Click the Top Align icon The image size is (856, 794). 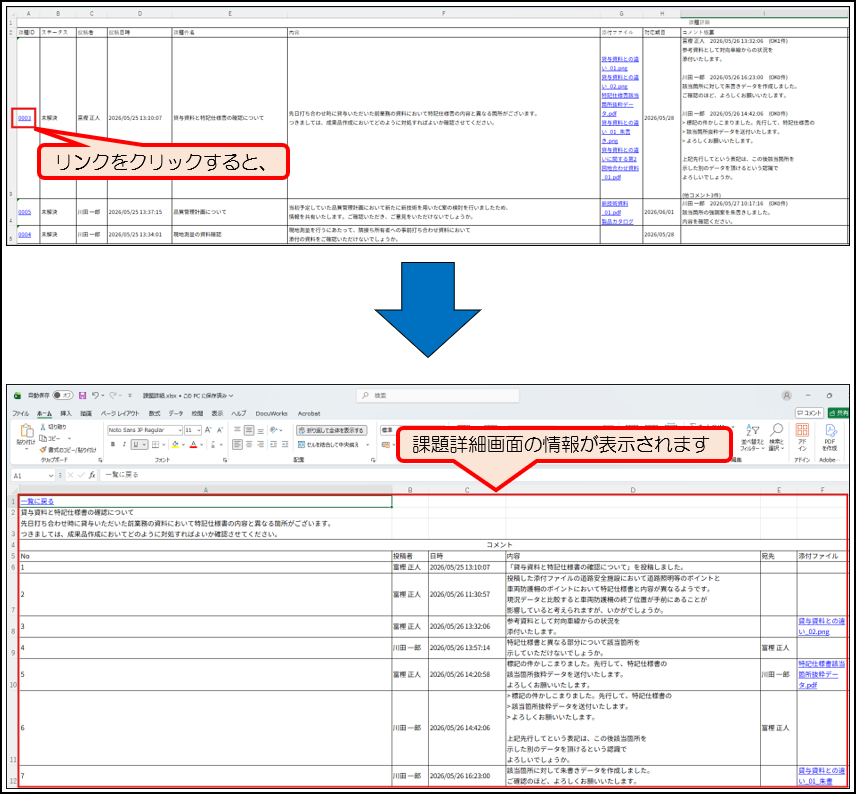(x=237, y=430)
